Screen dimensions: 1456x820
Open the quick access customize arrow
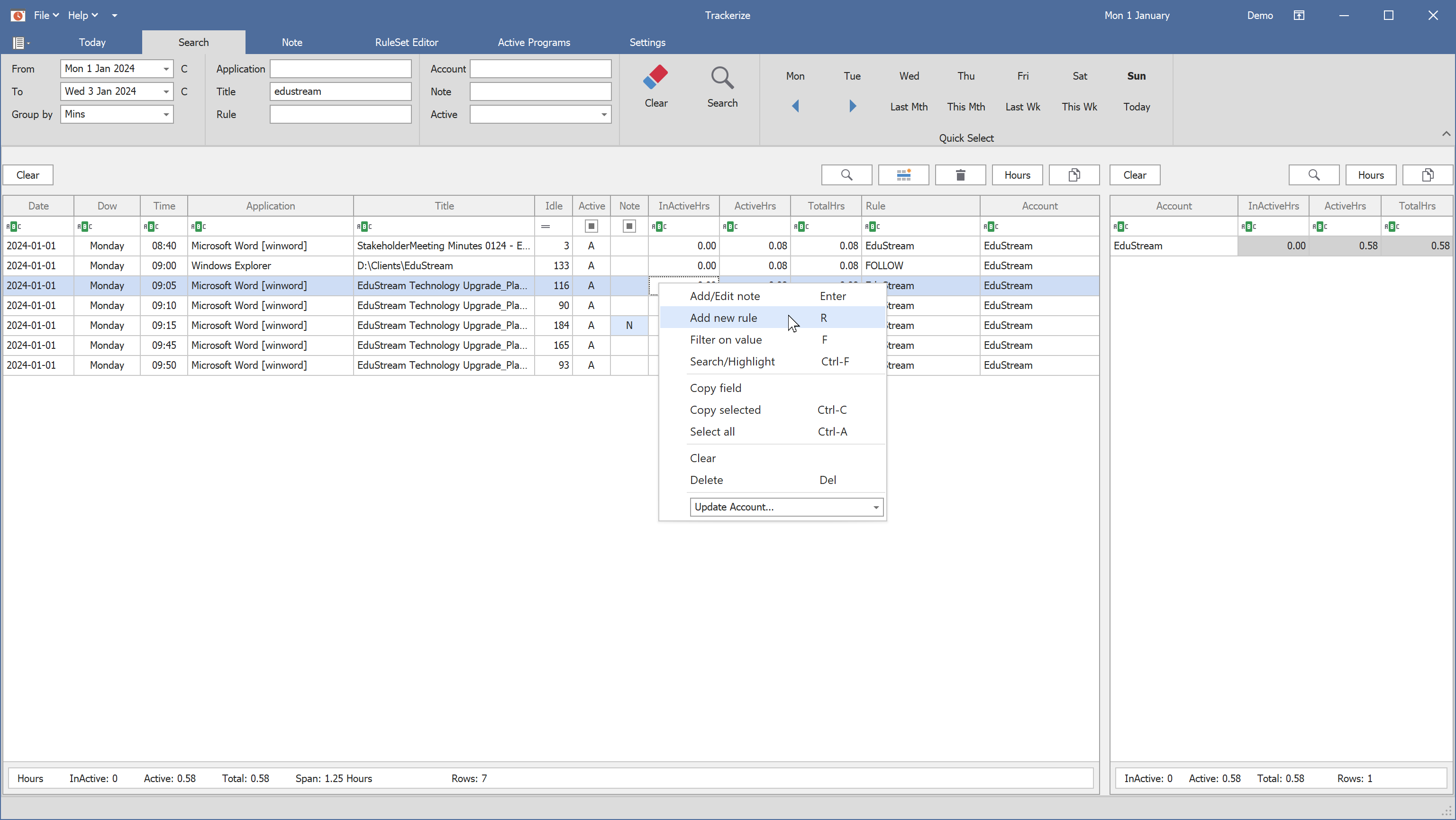point(115,15)
